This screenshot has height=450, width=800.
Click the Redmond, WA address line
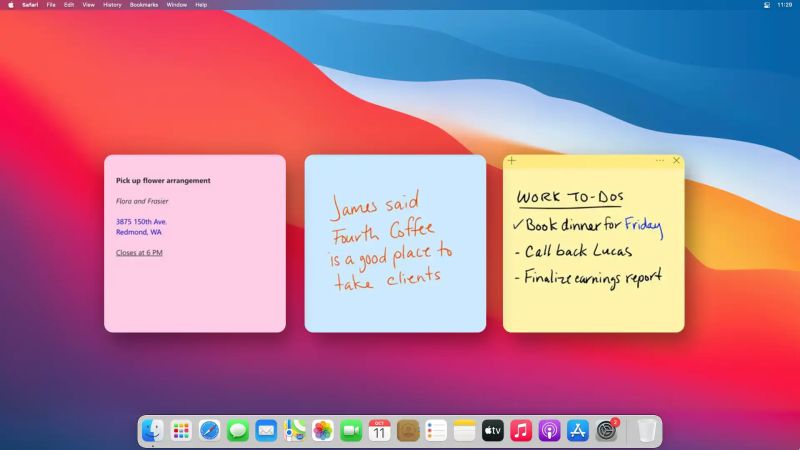[x=139, y=232]
